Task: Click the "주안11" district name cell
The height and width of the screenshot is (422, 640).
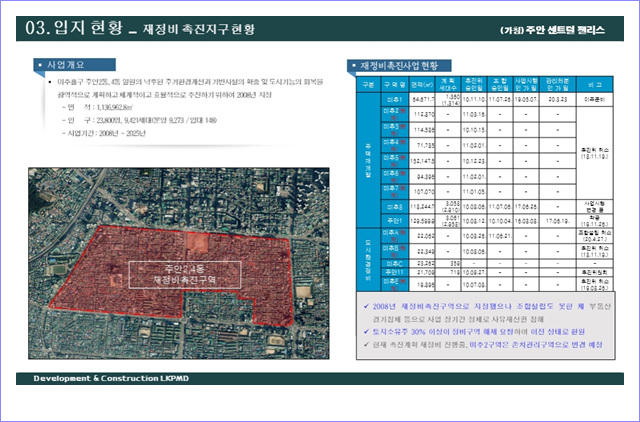Action: [395, 272]
